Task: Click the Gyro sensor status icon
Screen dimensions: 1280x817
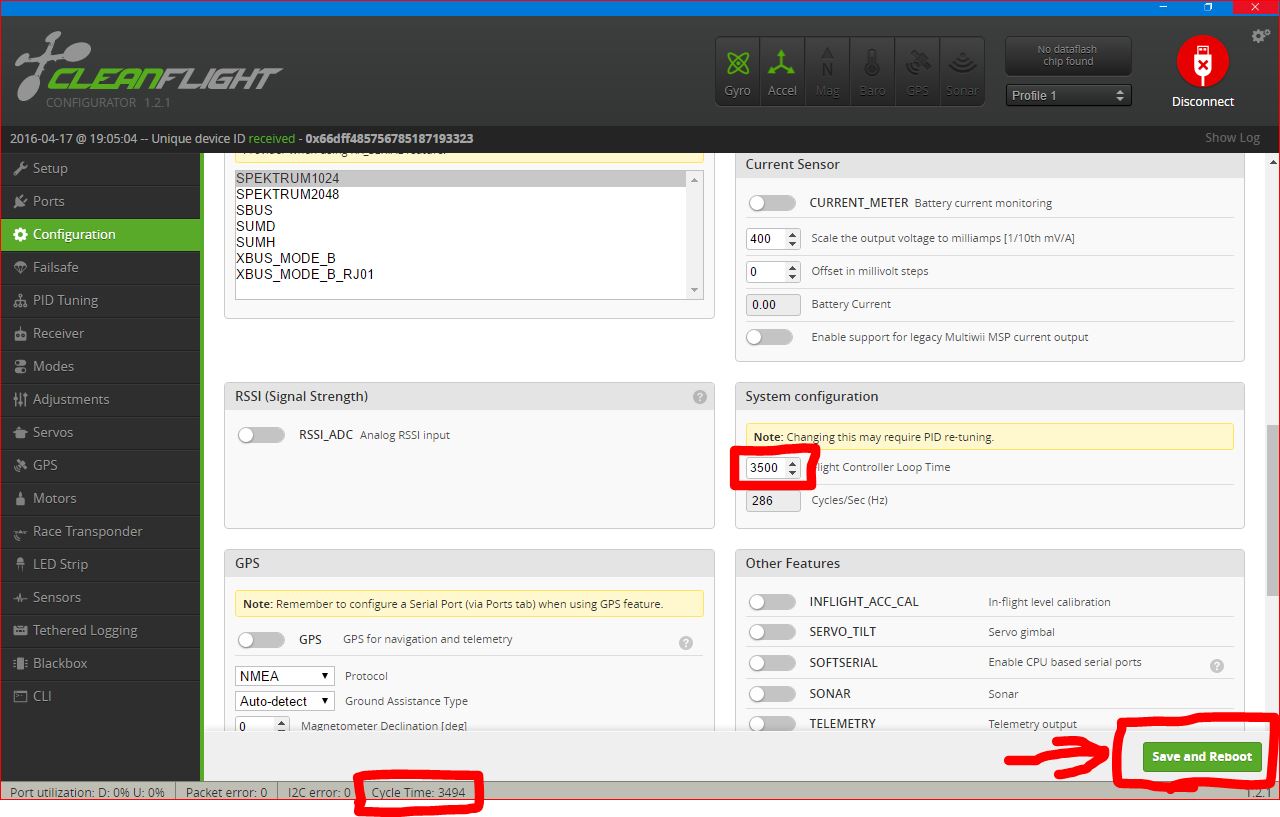Action: pyautogui.click(x=738, y=71)
